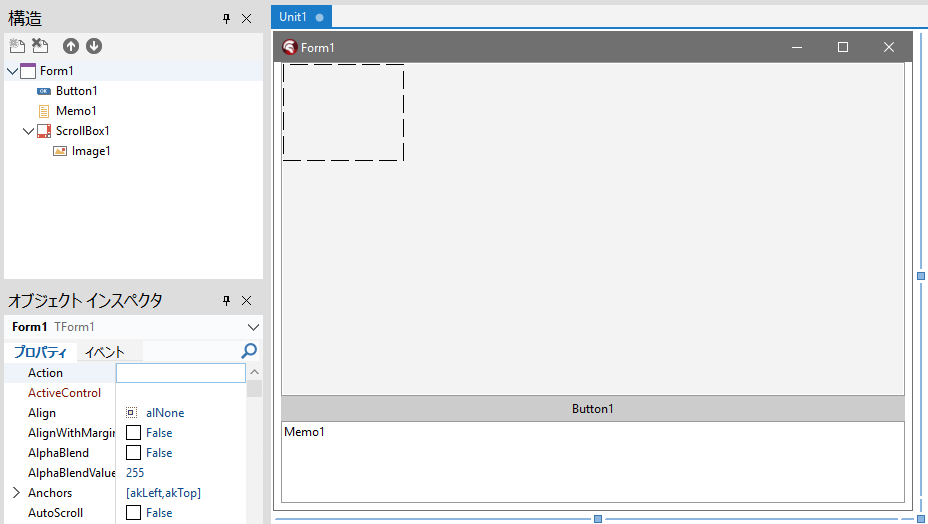This screenshot has height=524, width=928.
Task: Click the Action property value field
Action: pos(180,373)
